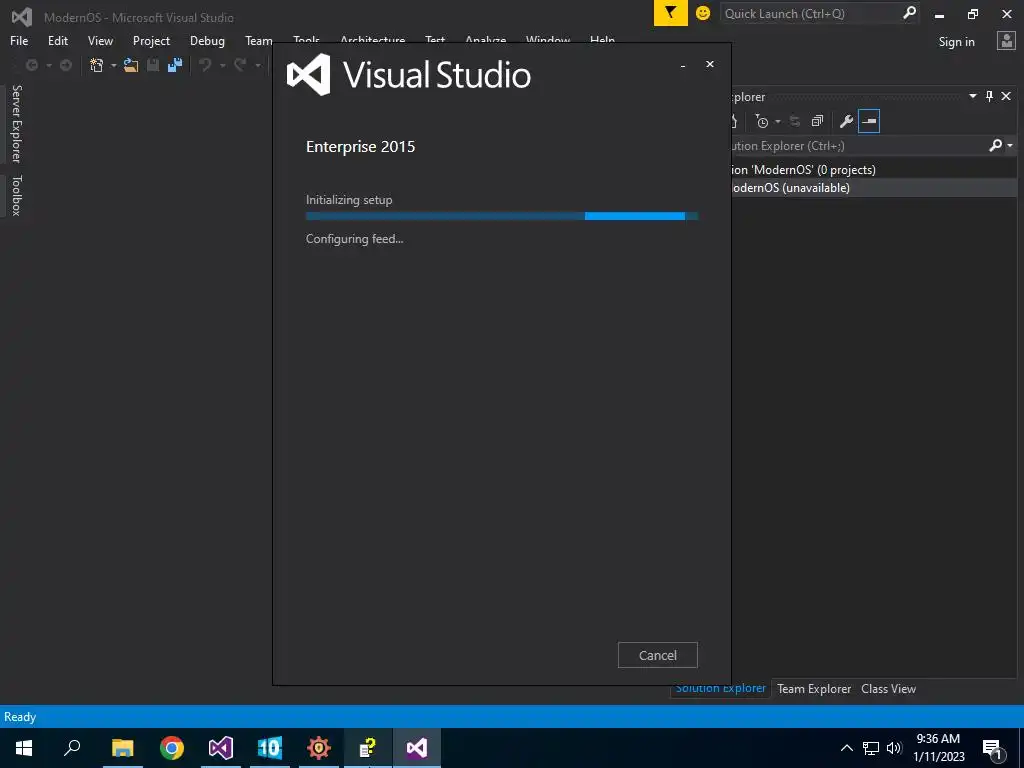1024x768 pixels.
Task: Open the Debug menu
Action: pyautogui.click(x=207, y=40)
